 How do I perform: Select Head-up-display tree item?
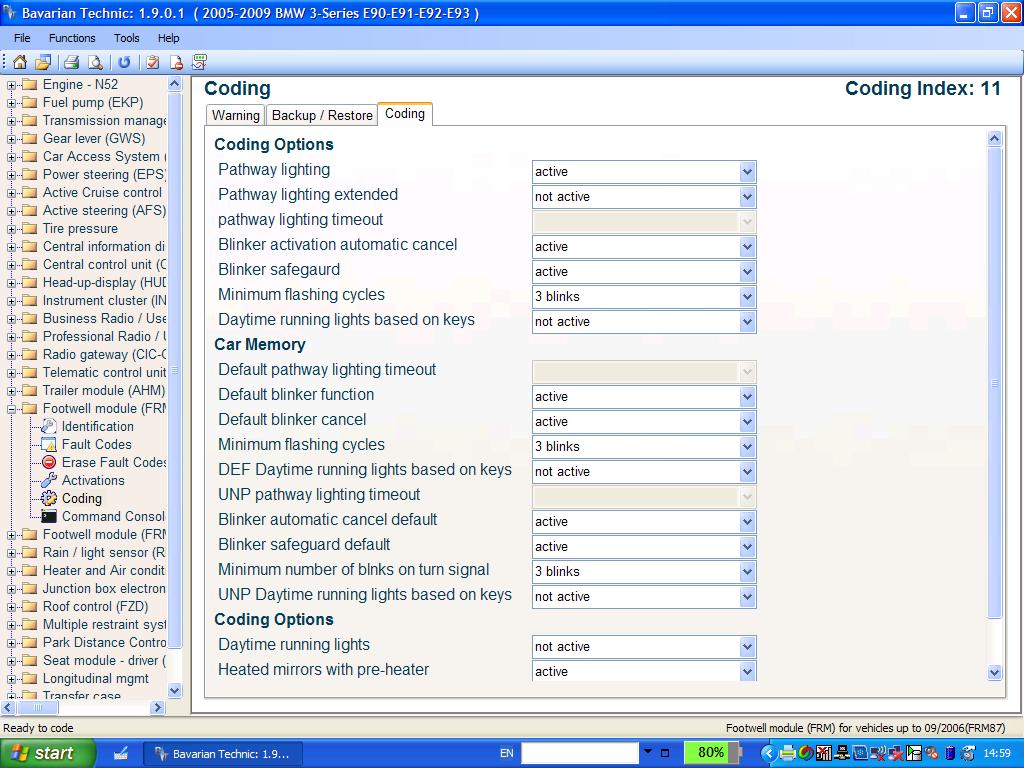tap(104, 283)
